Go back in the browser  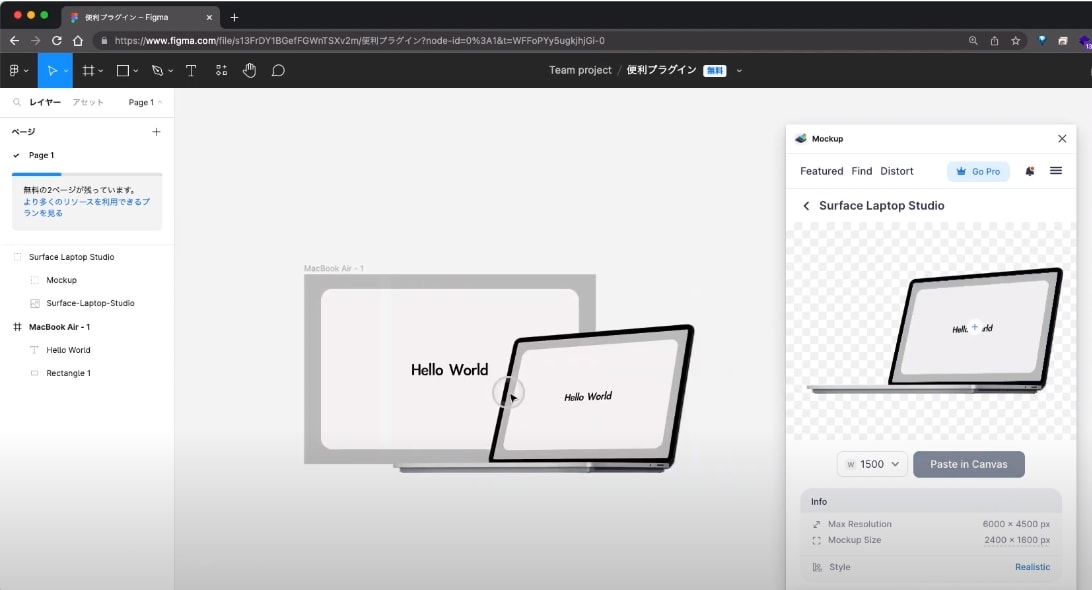[14, 40]
